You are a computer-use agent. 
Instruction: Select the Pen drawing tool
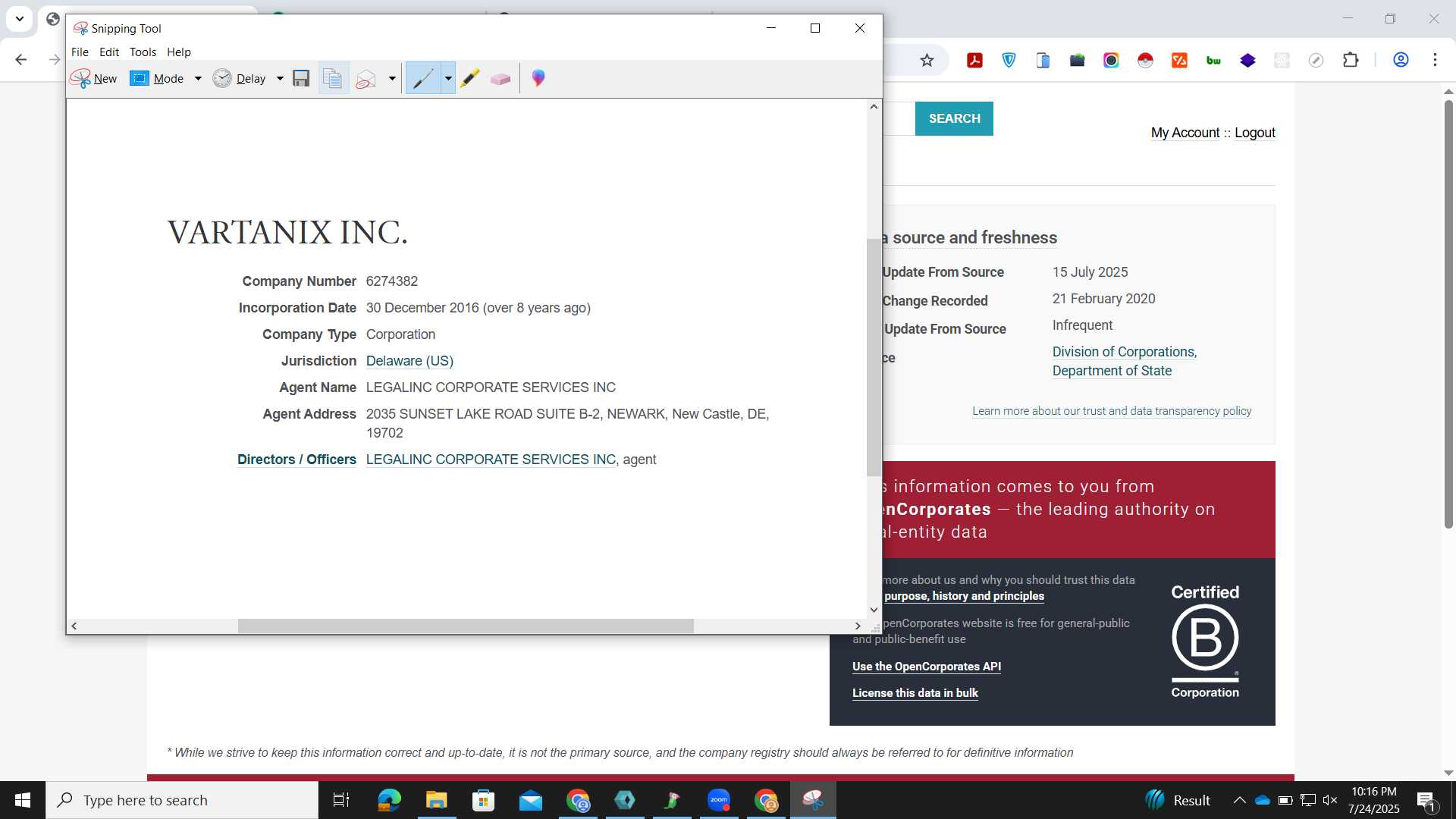pyautogui.click(x=423, y=78)
